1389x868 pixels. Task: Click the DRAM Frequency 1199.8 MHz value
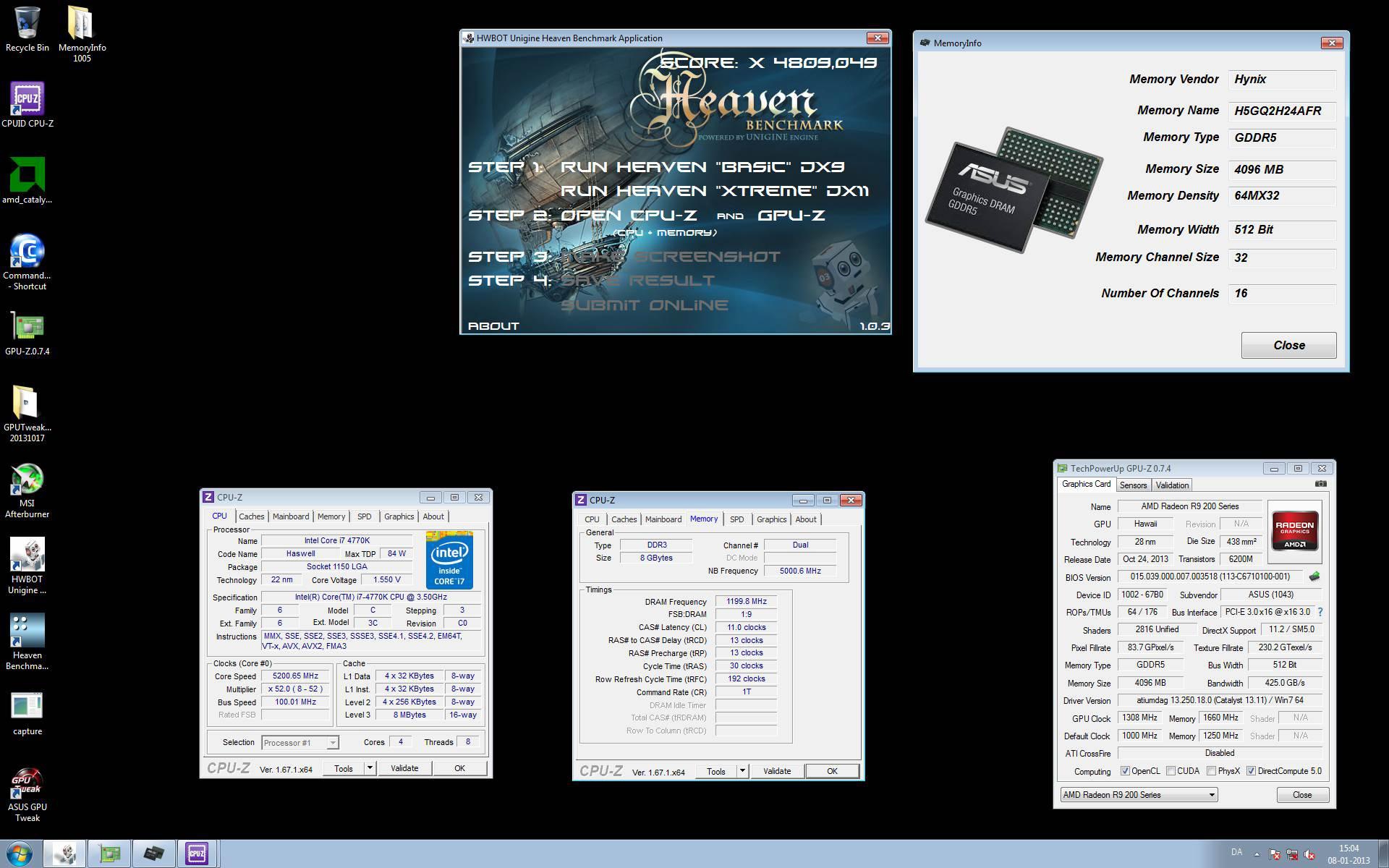tap(746, 601)
